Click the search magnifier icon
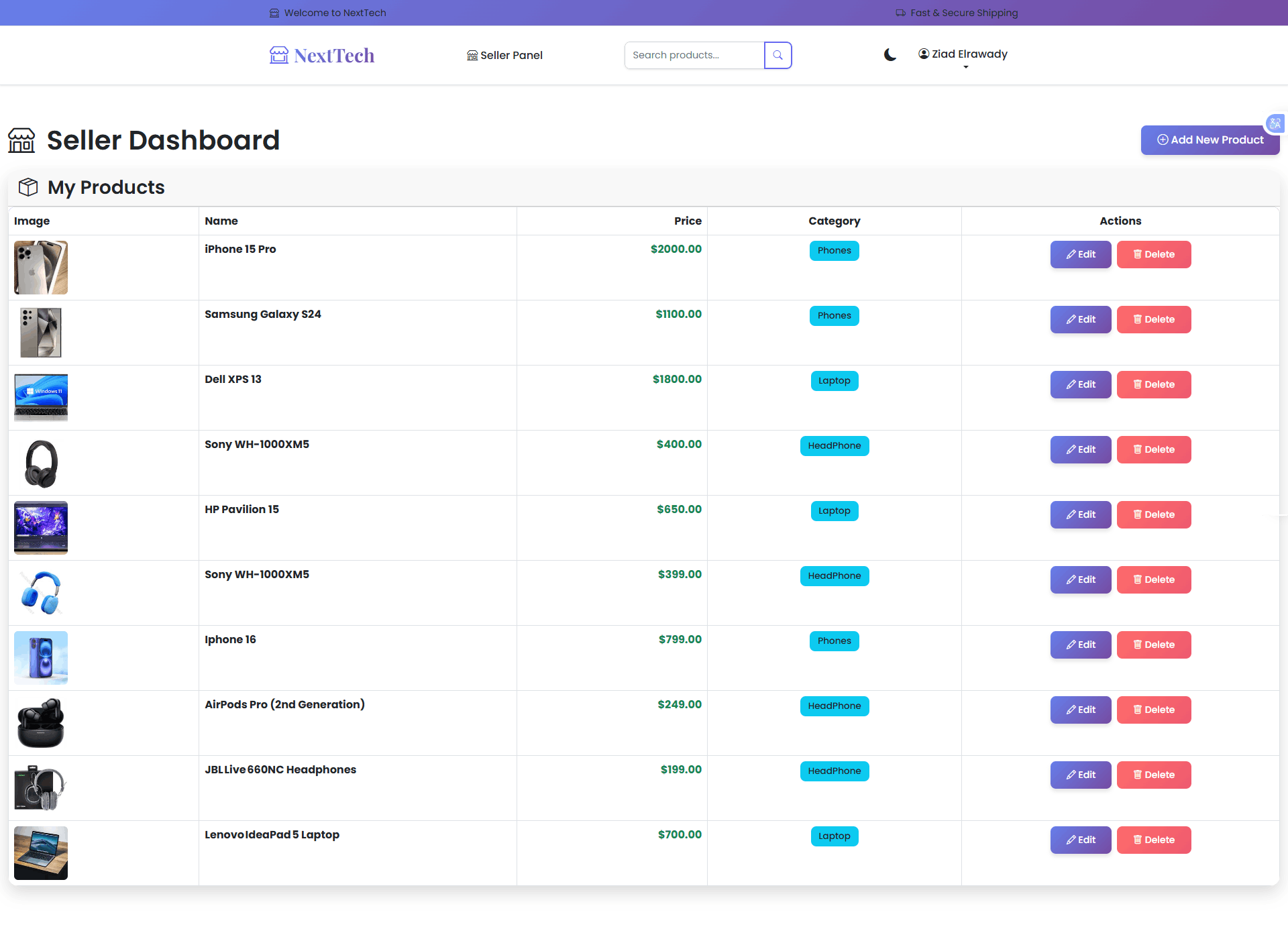This screenshot has width=1288, height=943. pos(777,55)
